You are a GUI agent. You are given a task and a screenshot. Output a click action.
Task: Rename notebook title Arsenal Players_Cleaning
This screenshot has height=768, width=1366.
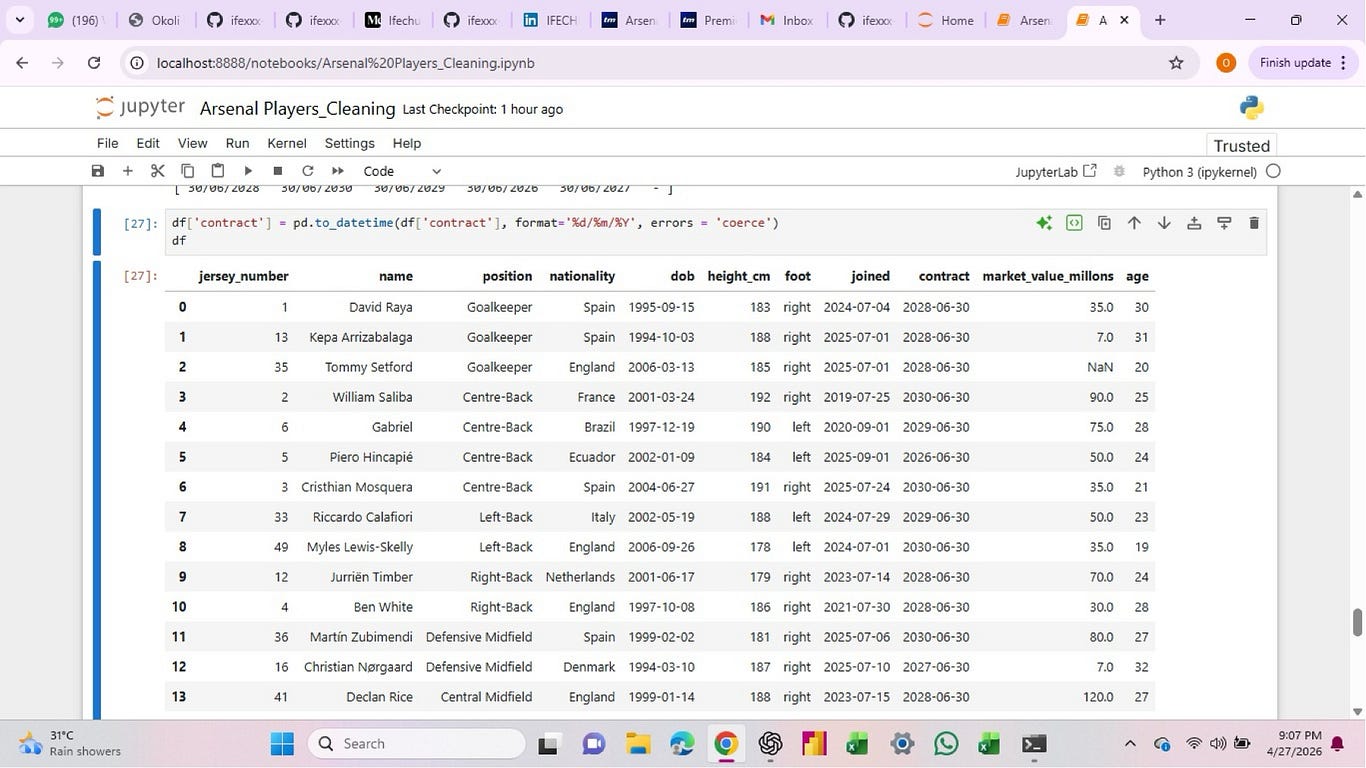297,109
